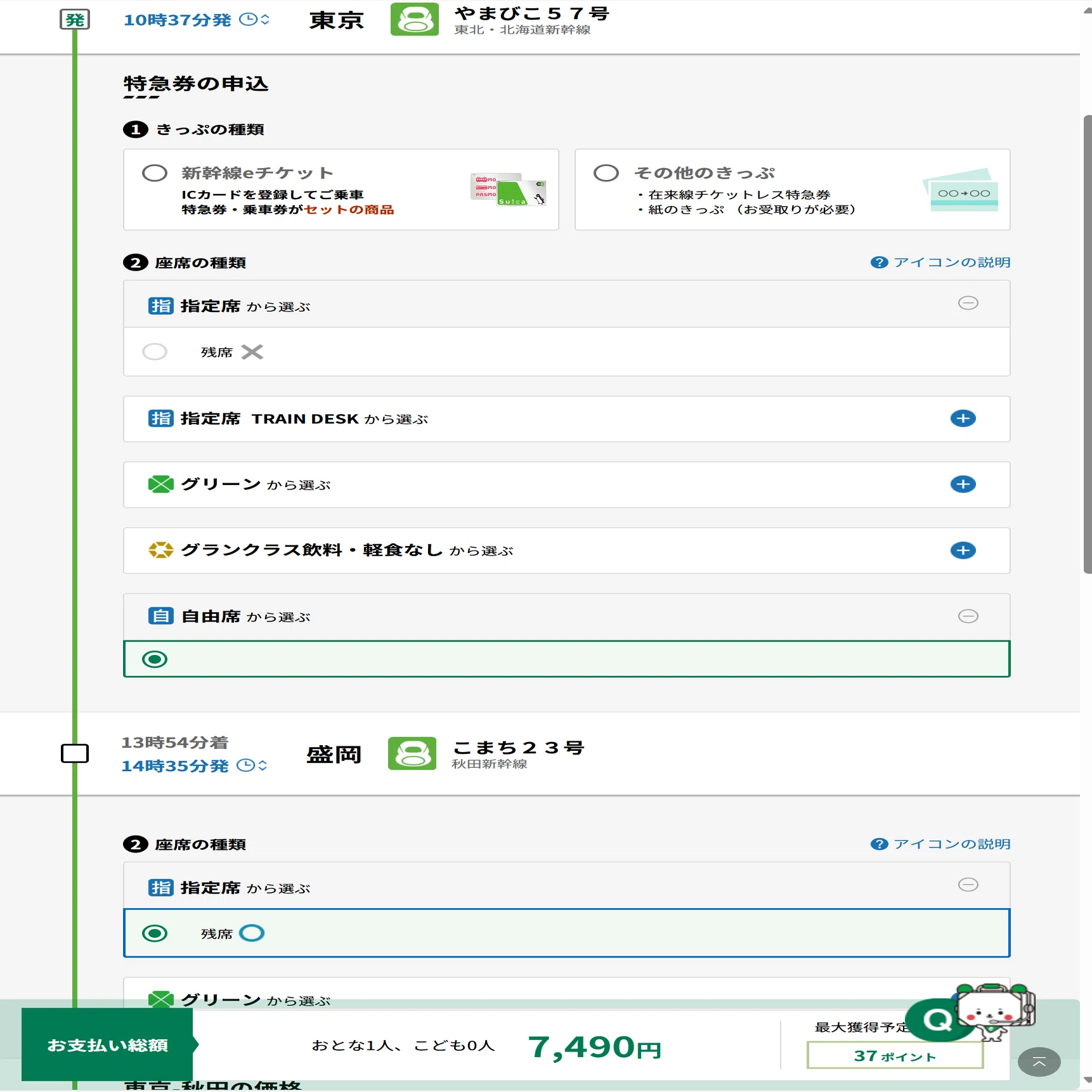Expand the グリーン section for やまびこ57号
The width and height of the screenshot is (1092, 1092).
963,484
